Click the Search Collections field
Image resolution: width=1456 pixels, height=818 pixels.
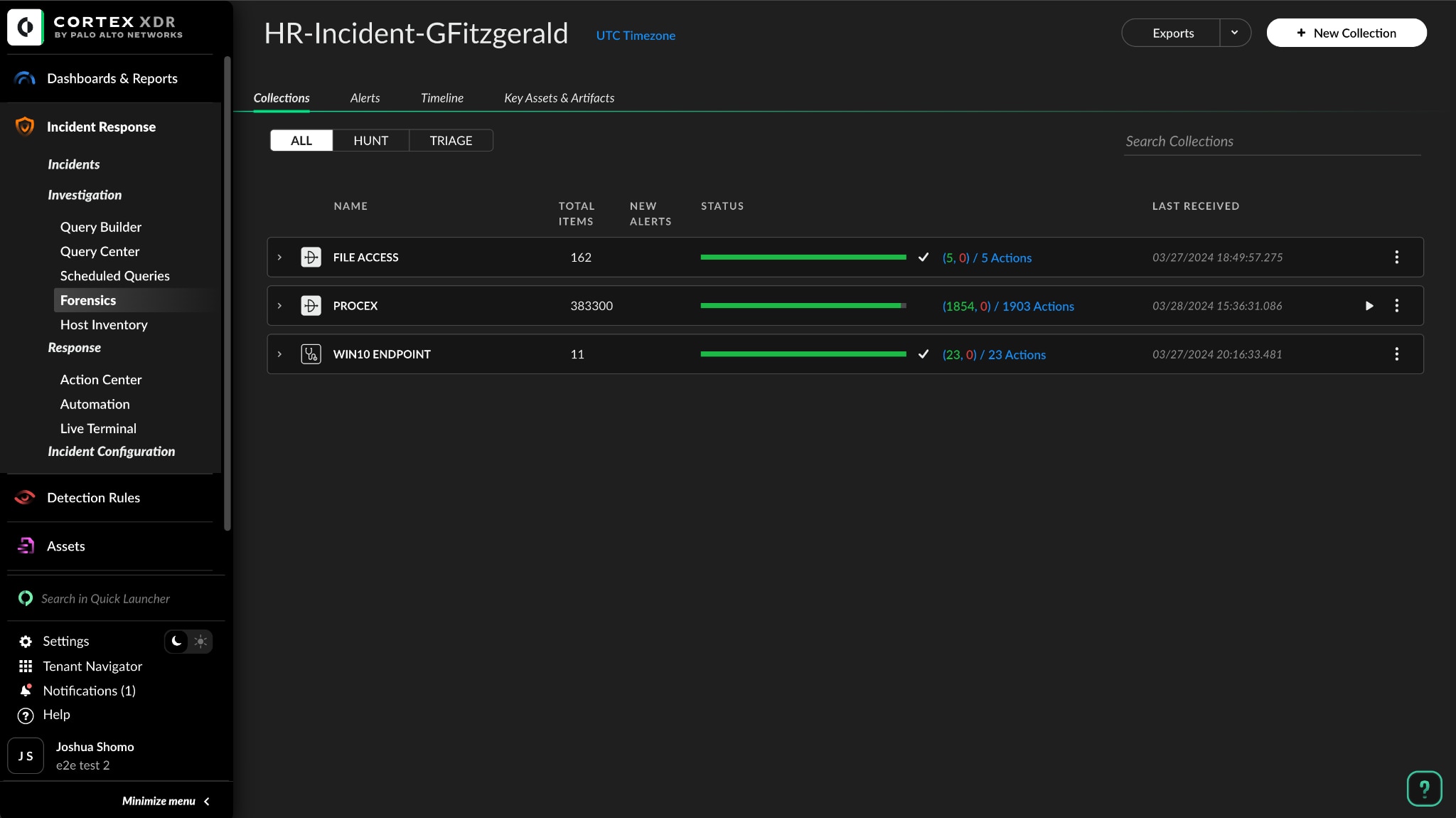click(1271, 142)
